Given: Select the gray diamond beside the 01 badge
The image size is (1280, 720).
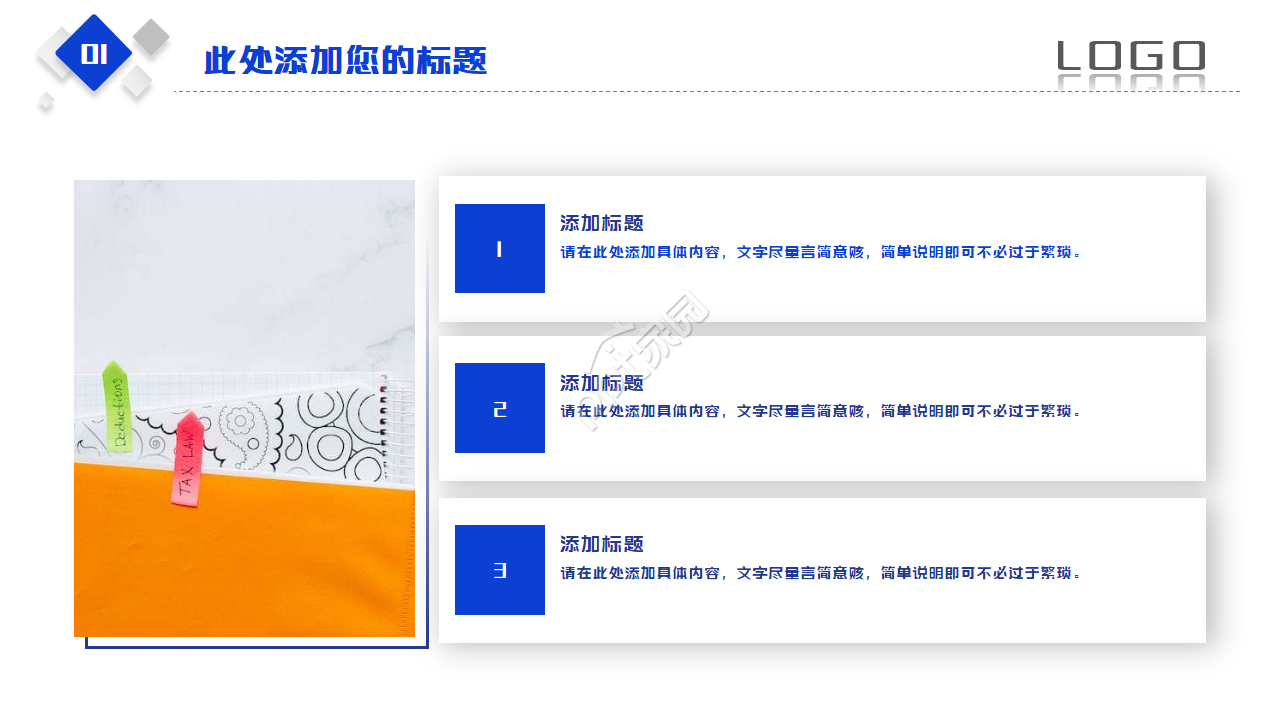Looking at the screenshot, I should (x=151, y=37).
